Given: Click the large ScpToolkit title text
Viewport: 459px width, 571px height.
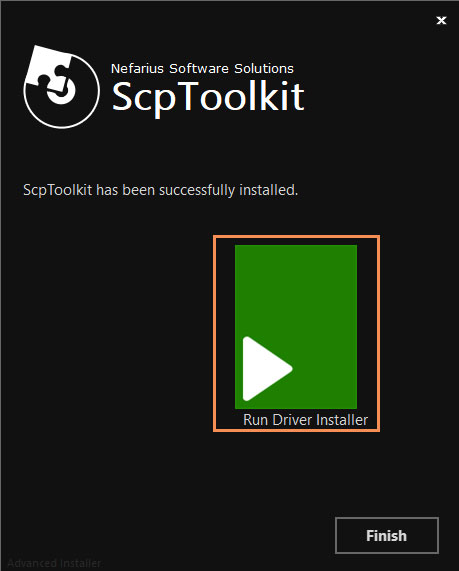Looking at the screenshot, I should pyautogui.click(x=208, y=97).
